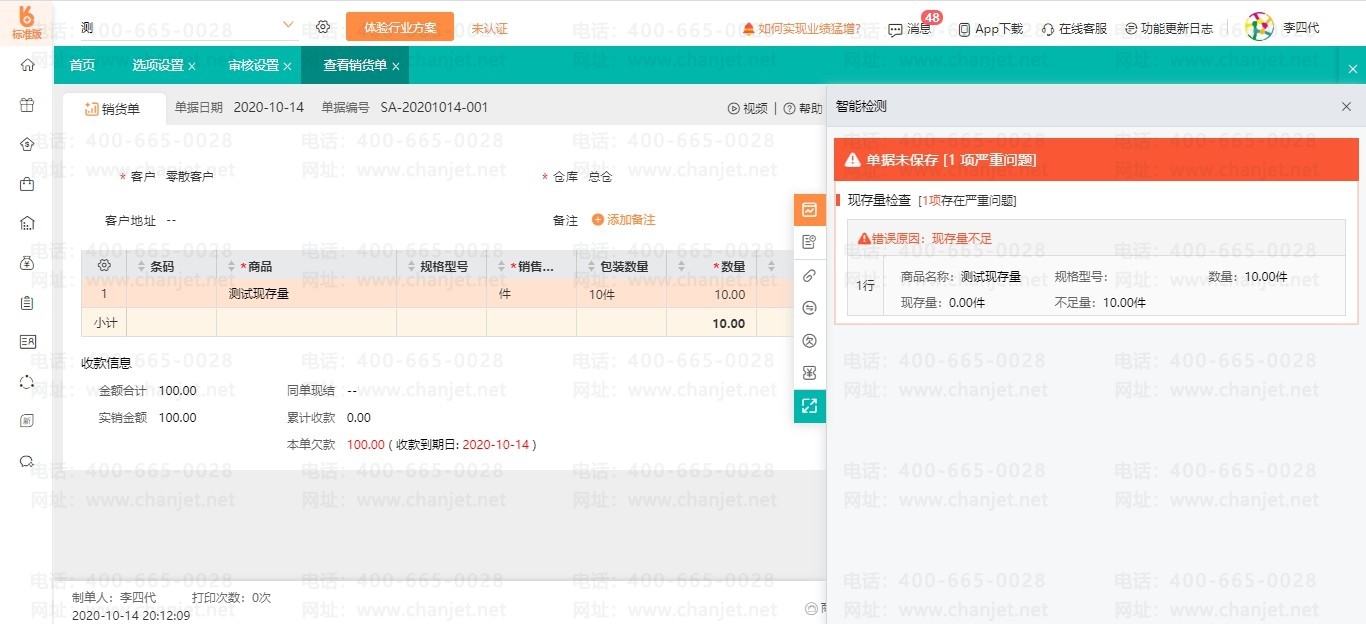Sort by 数量 column arrows
Image resolution: width=1366 pixels, height=624 pixels.
pyautogui.click(x=680, y=266)
